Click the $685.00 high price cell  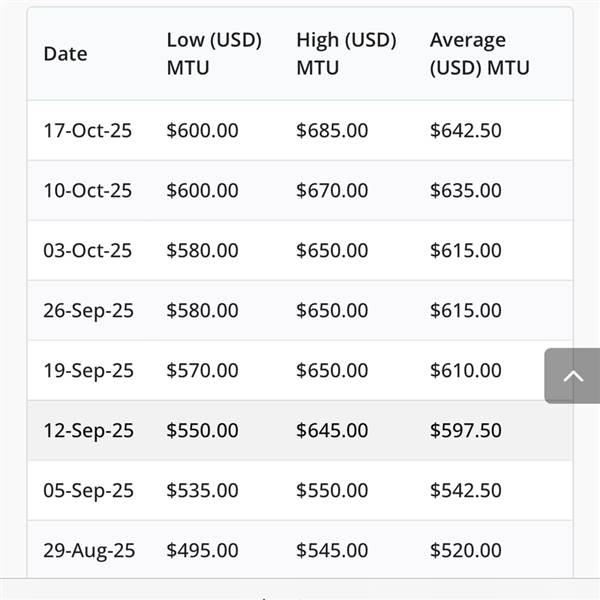coord(332,131)
